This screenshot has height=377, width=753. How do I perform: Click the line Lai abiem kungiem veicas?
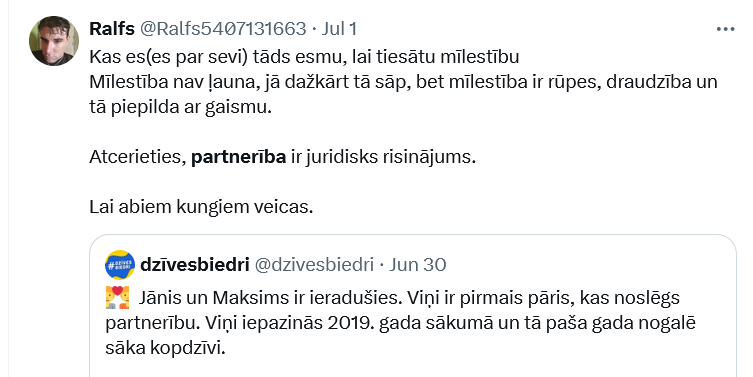(x=201, y=207)
